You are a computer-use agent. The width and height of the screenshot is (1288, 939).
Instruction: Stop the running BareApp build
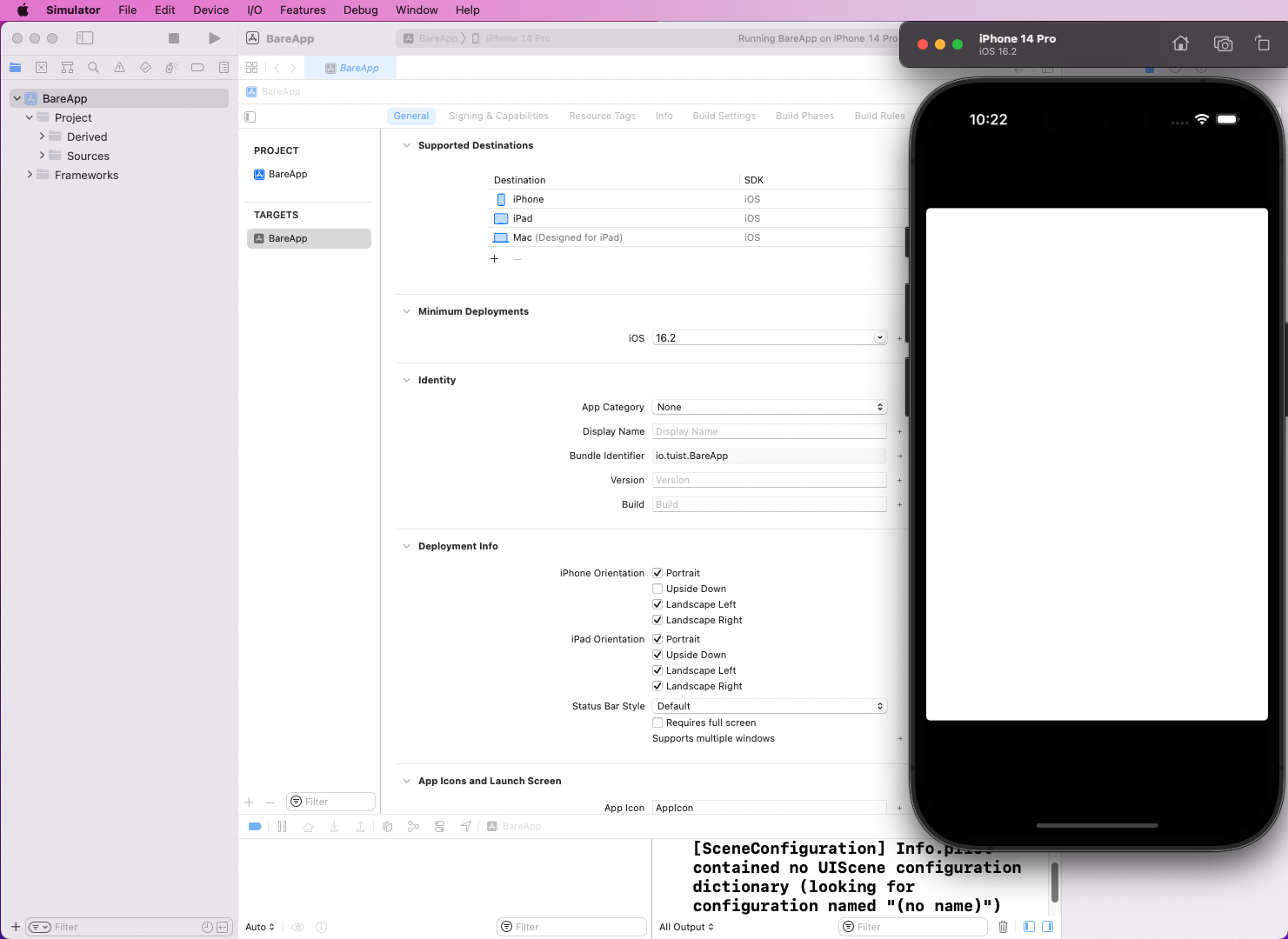(174, 38)
